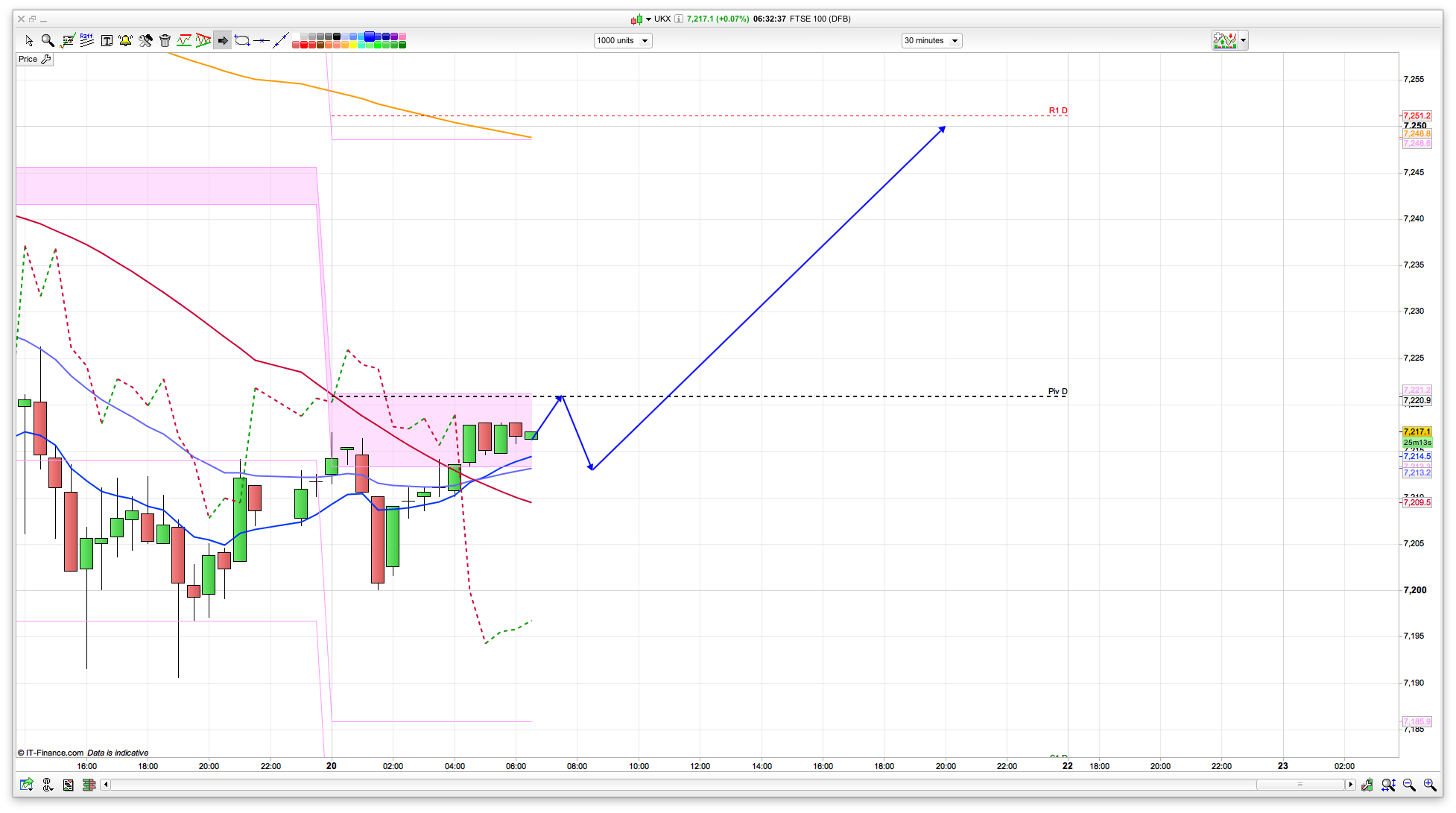The image size is (1456, 813).
Task: Pick the yellow color swatch
Action: 352,45
